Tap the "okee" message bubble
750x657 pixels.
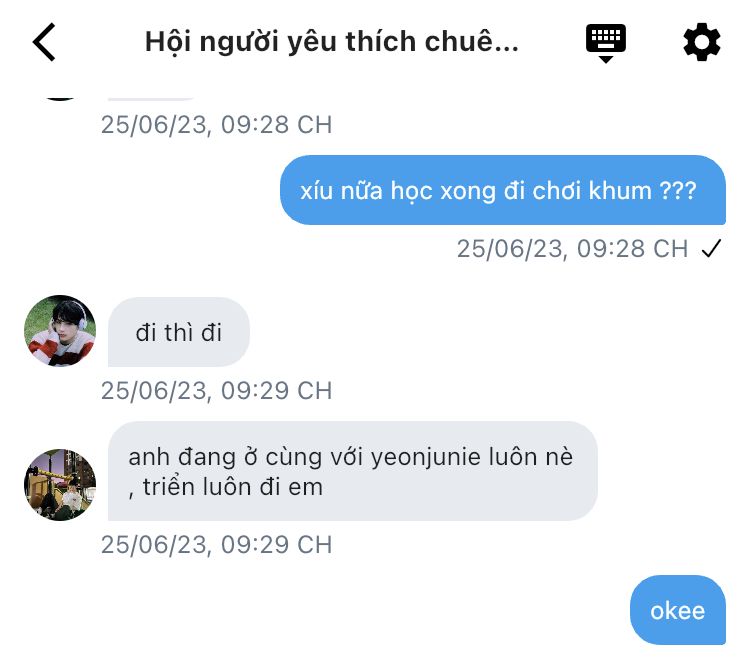677,610
